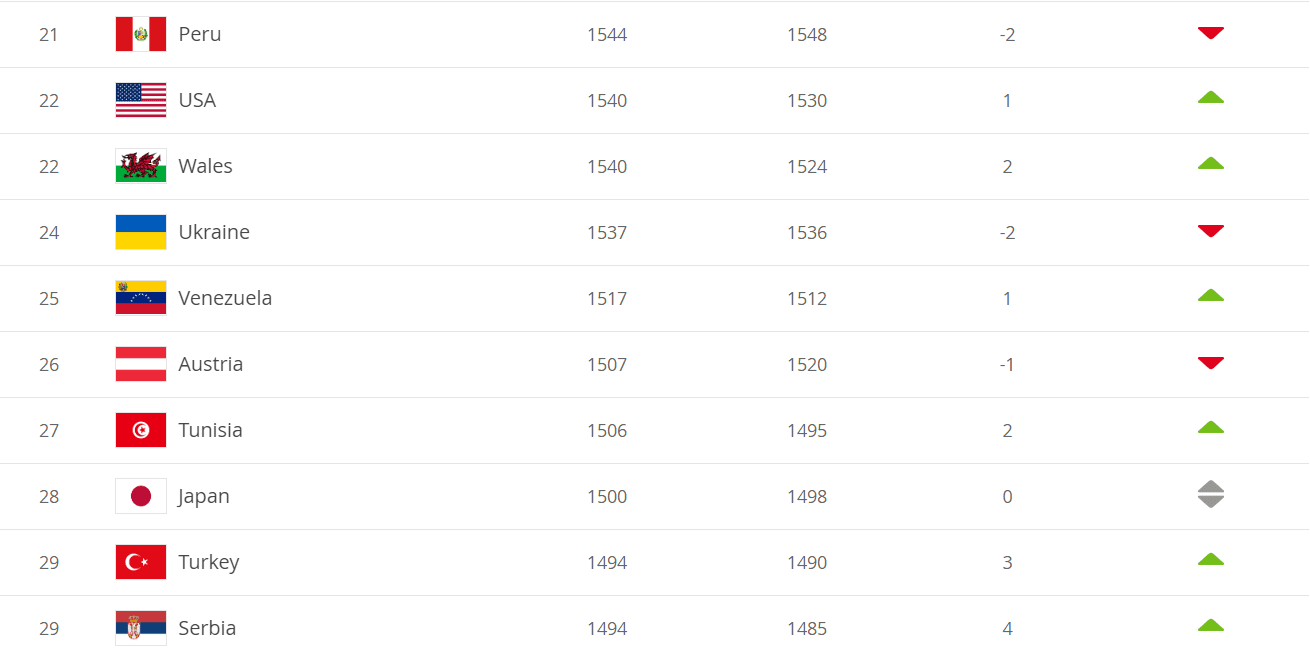Select the Serbia country name

[207, 628]
